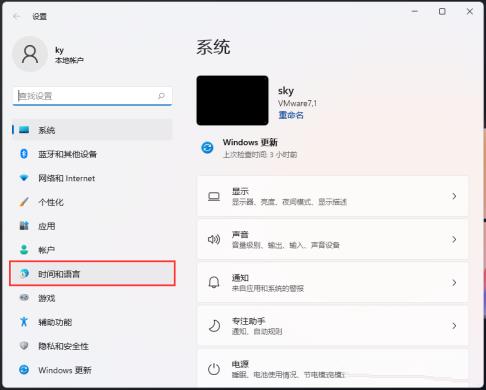Click the 重命名 link
486x390 pixels.
tap(291, 115)
